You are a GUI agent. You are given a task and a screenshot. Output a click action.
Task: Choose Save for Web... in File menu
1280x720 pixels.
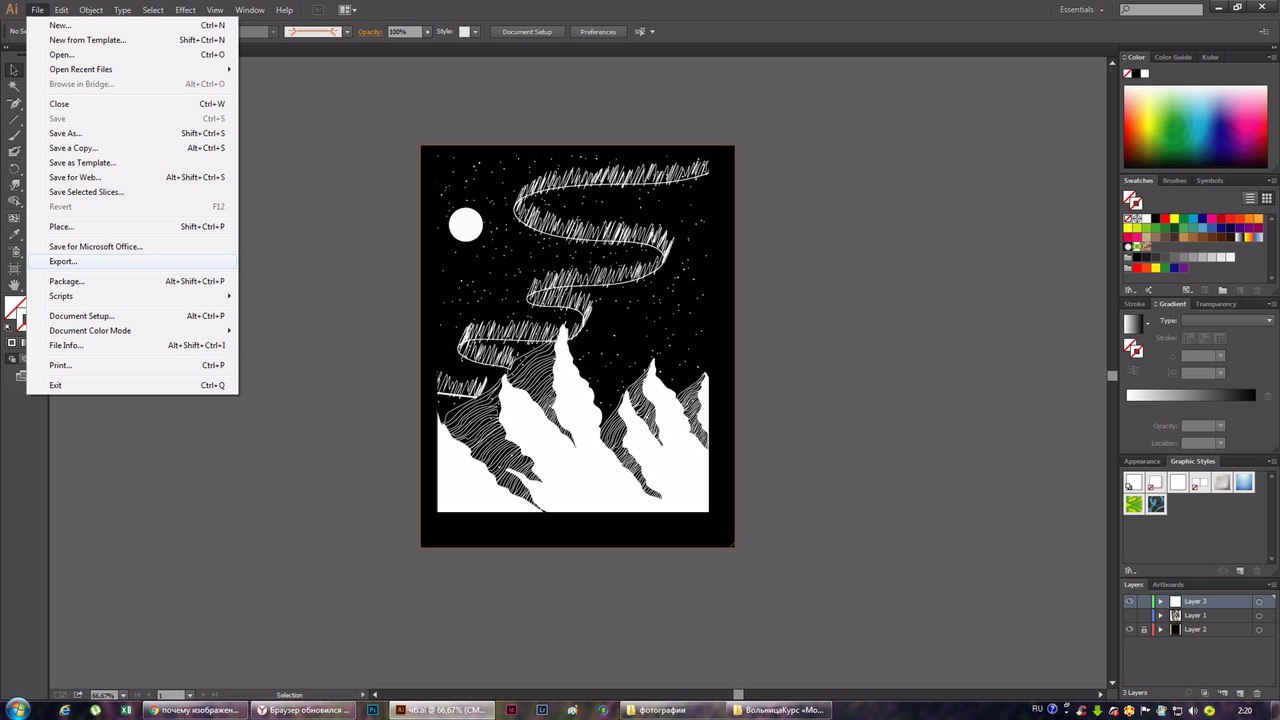coord(133,177)
